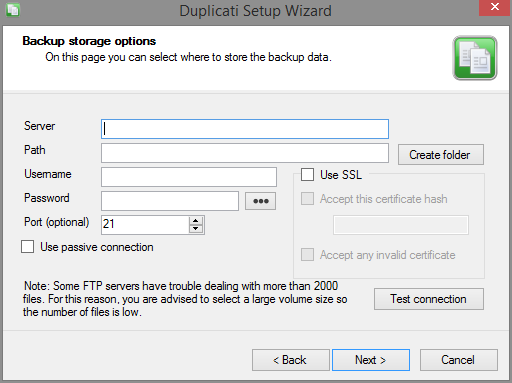Check Accept this certificate hash option
512x383 pixels.
pos(307,199)
